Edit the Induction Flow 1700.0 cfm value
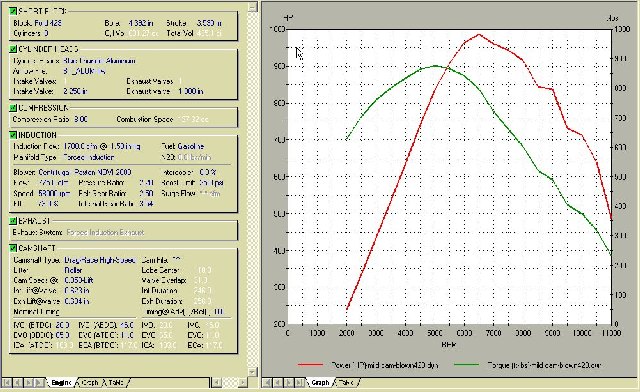Image resolution: width=640 pixels, height=392 pixels. coord(102,146)
